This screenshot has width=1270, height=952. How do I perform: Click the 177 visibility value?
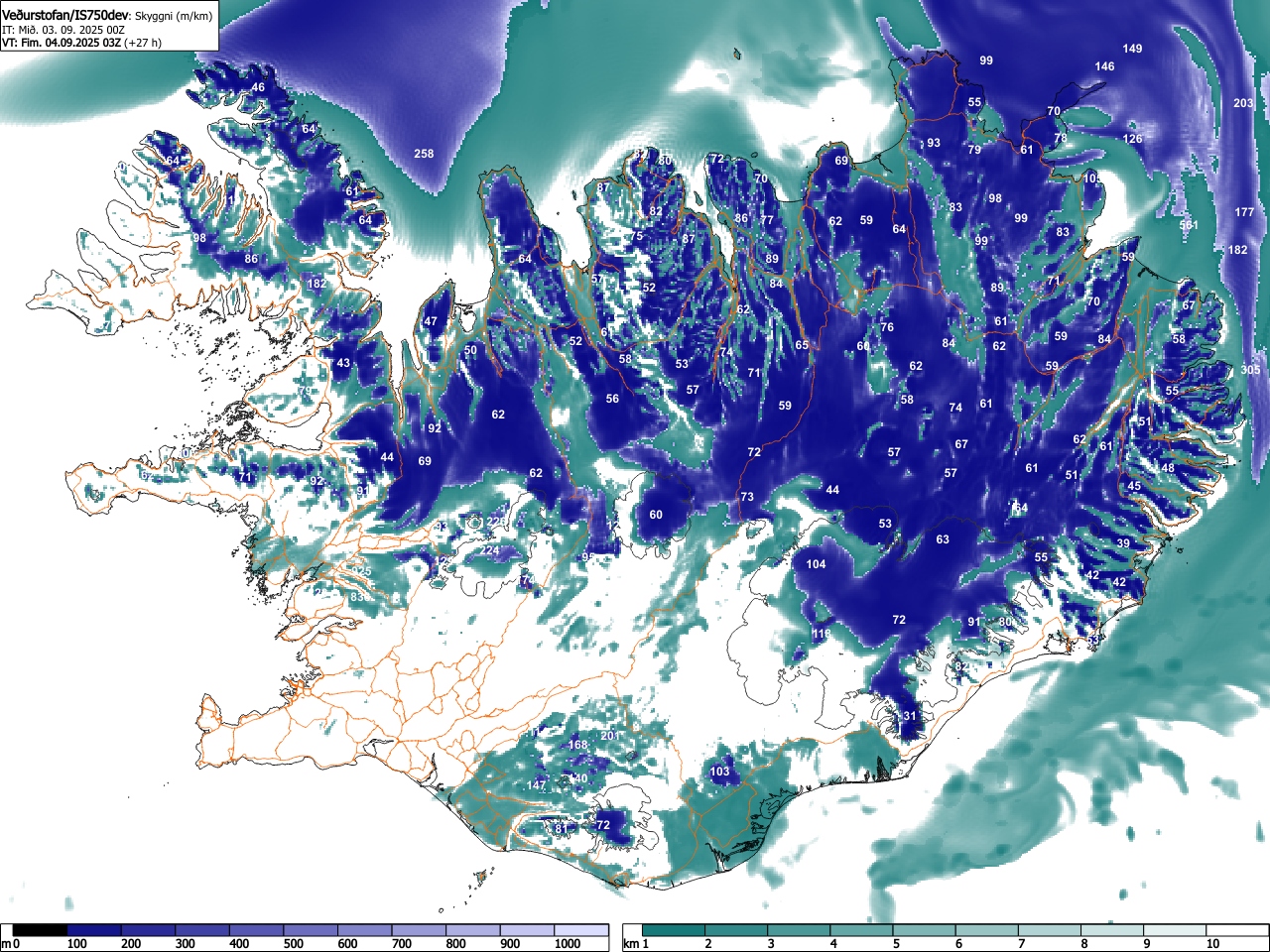pyautogui.click(x=1244, y=212)
